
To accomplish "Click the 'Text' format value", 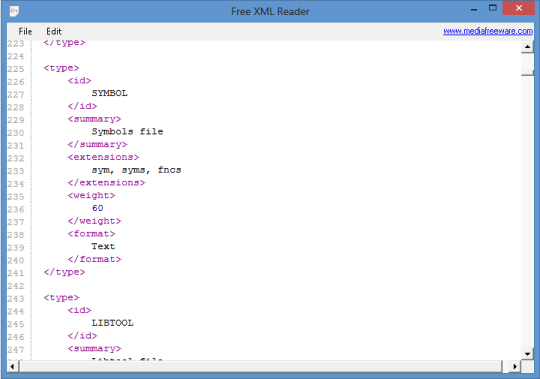I will [103, 246].
